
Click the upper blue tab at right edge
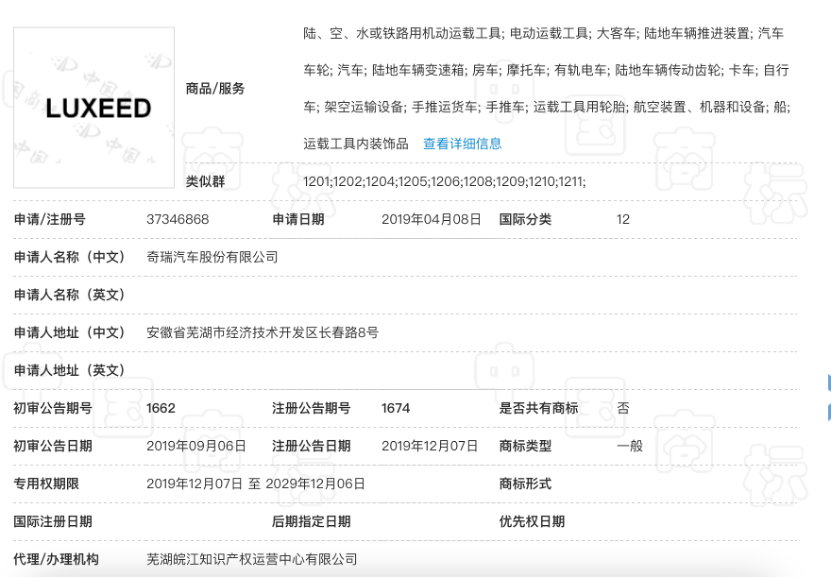(x=828, y=382)
